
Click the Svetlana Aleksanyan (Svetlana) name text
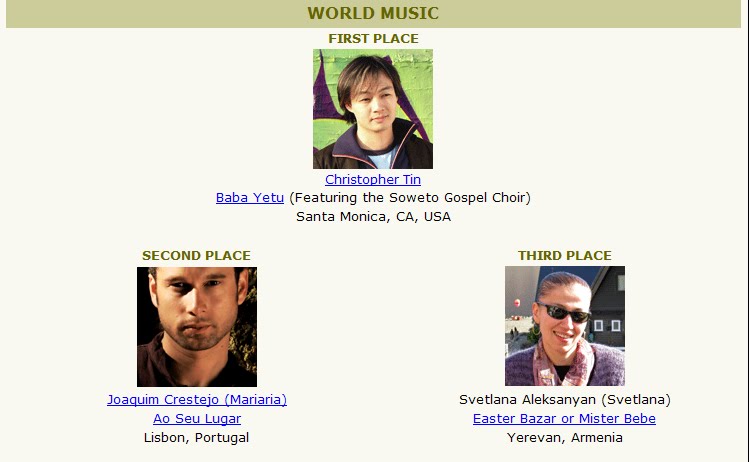point(565,399)
